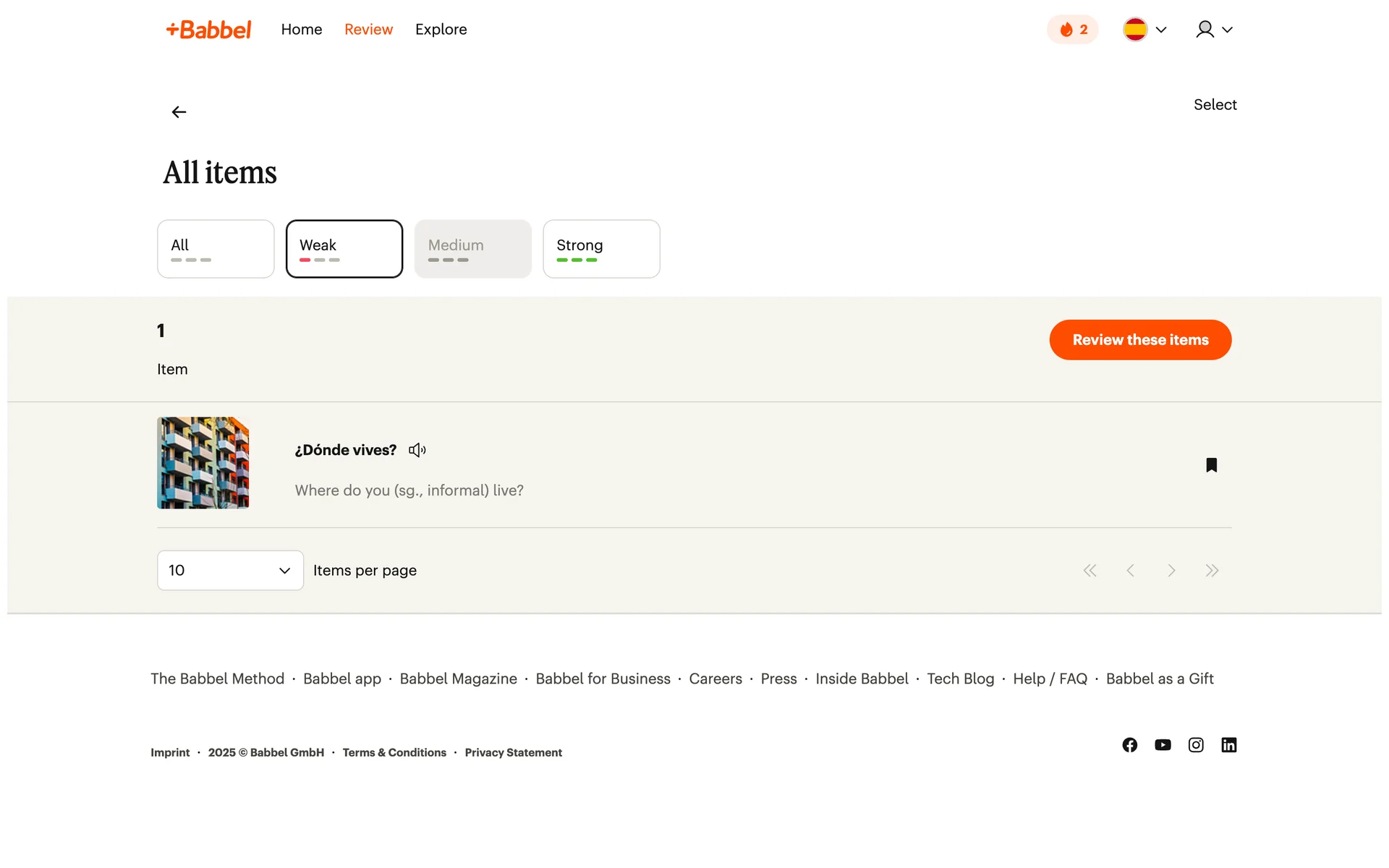Expand Spanish language flag dropdown
Viewport: 1389px width, 868px height.
pyautogui.click(x=1144, y=30)
